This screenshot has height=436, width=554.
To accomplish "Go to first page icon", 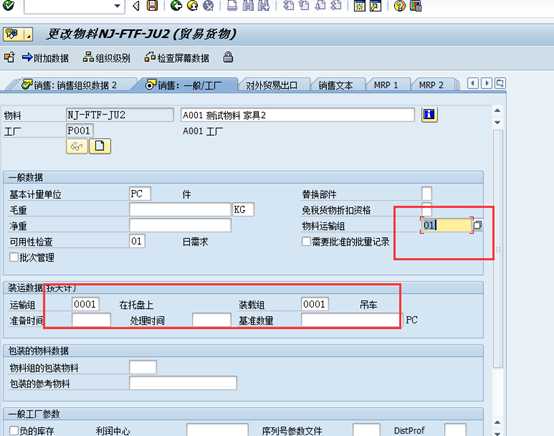I will (289, 5).
